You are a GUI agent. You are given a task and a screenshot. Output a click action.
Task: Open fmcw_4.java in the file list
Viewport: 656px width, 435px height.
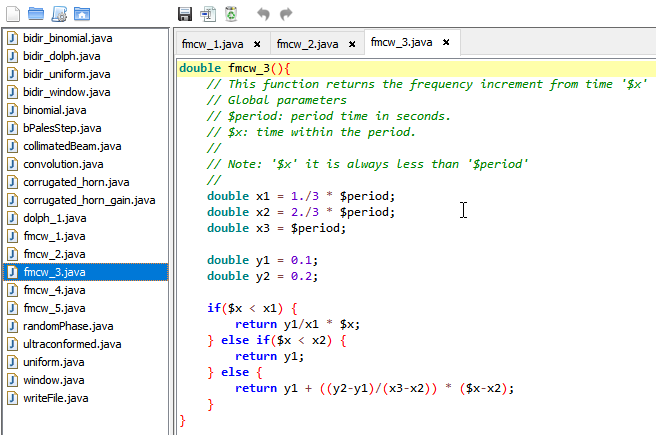tap(54, 290)
